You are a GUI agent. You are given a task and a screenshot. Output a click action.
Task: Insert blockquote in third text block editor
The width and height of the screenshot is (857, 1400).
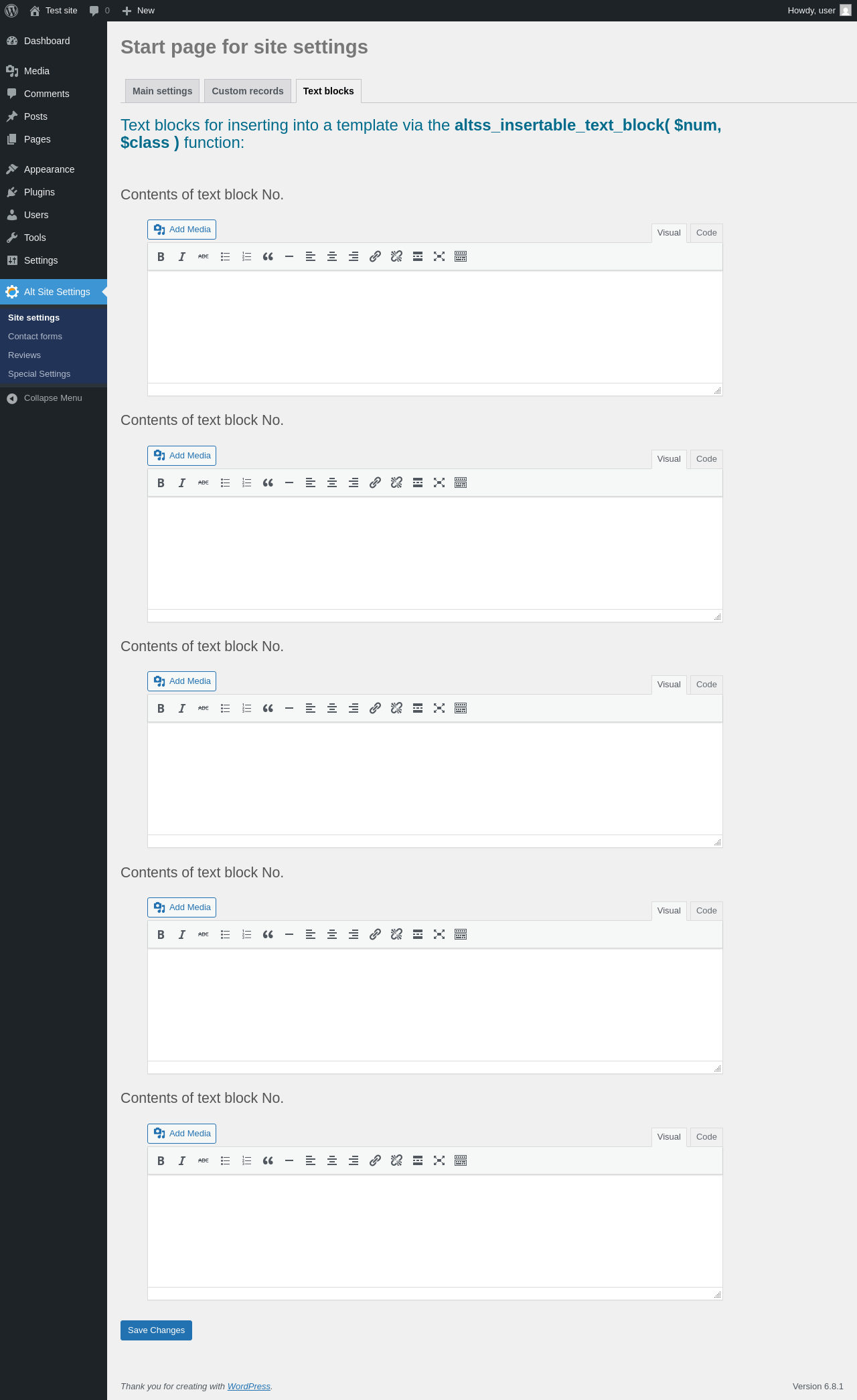coord(268,708)
